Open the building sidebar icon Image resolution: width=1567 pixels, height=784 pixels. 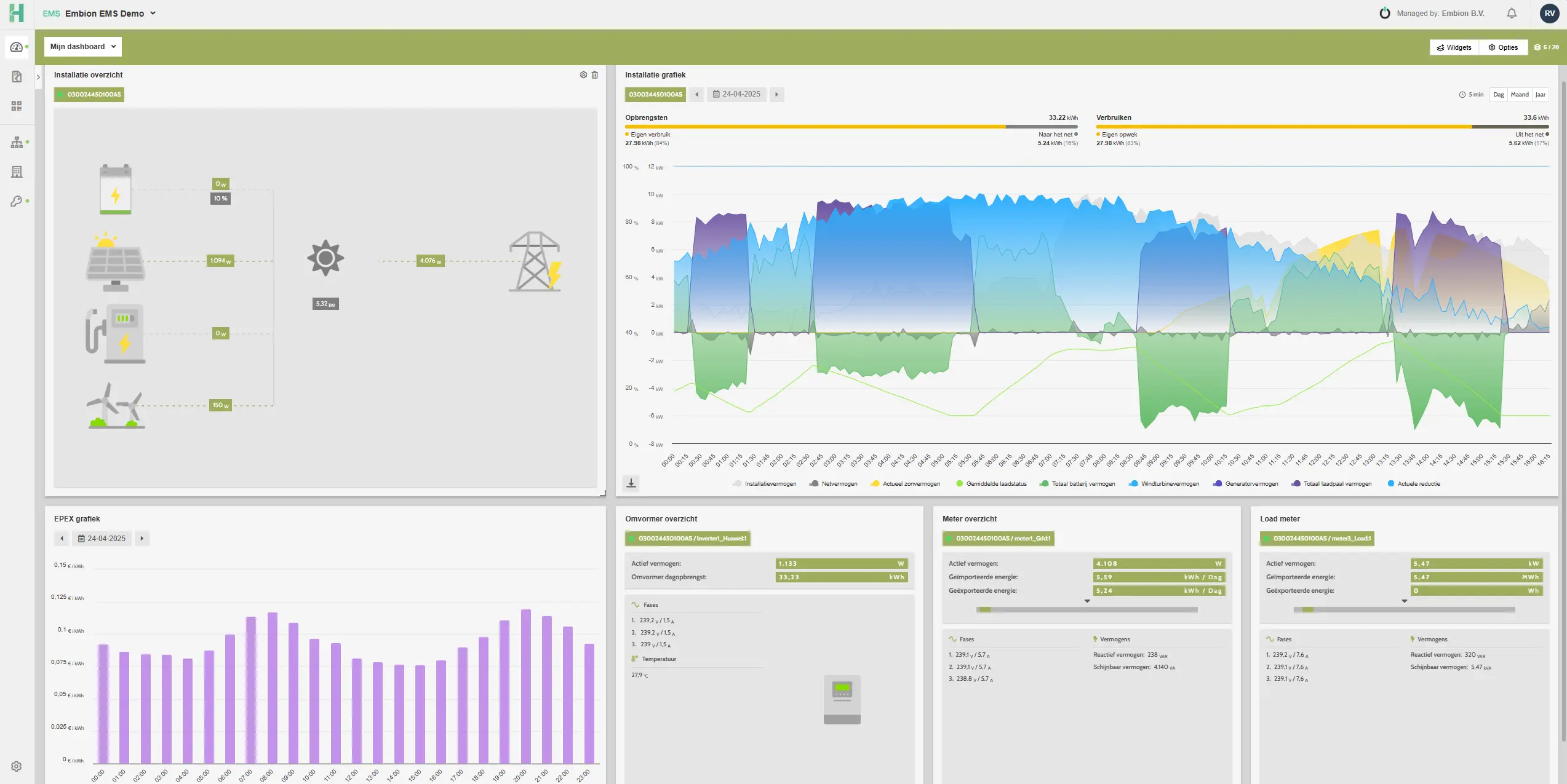tap(17, 172)
